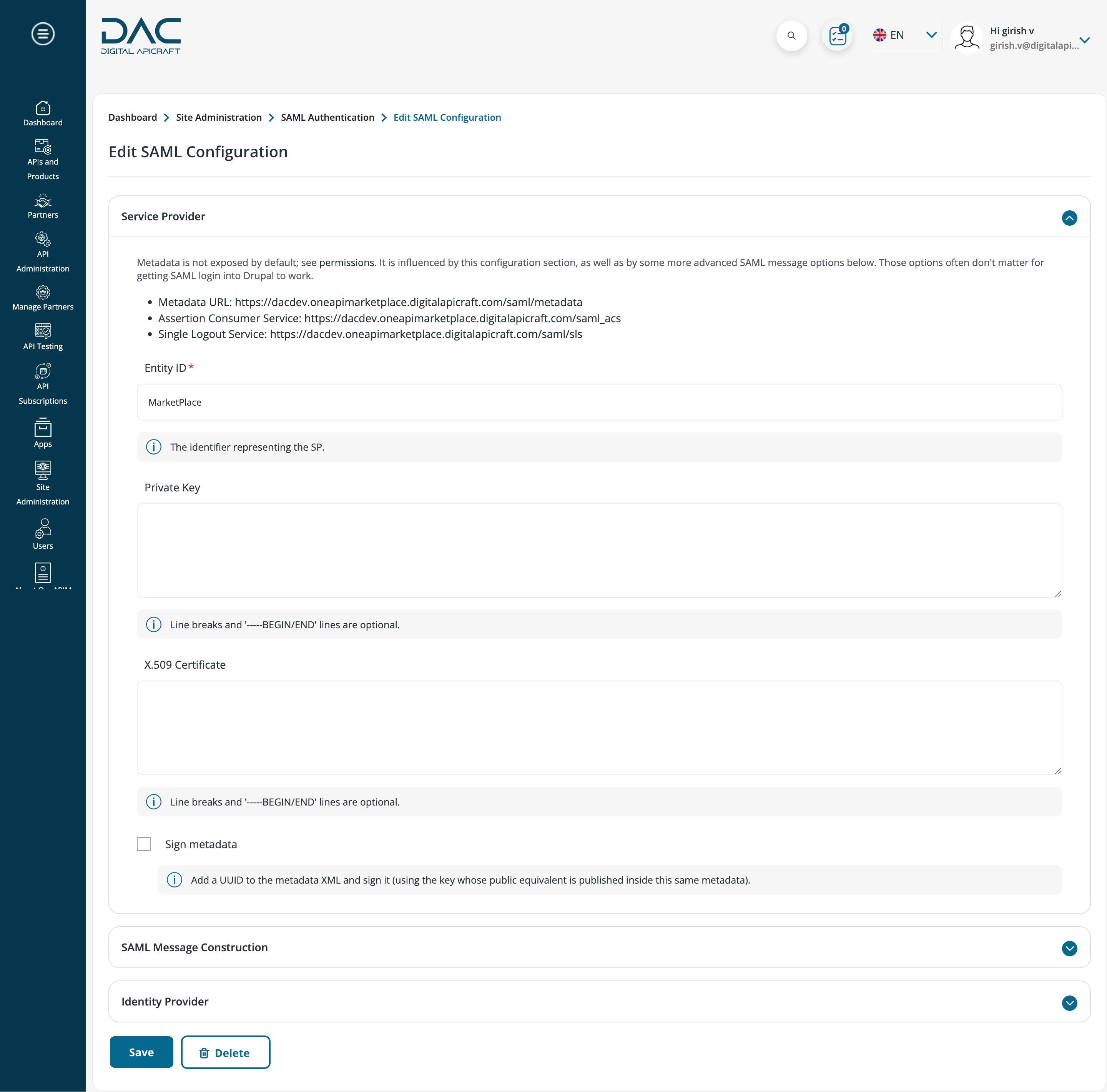
Task: Toggle the SAML Message Construction expander
Action: [x=1068, y=948]
